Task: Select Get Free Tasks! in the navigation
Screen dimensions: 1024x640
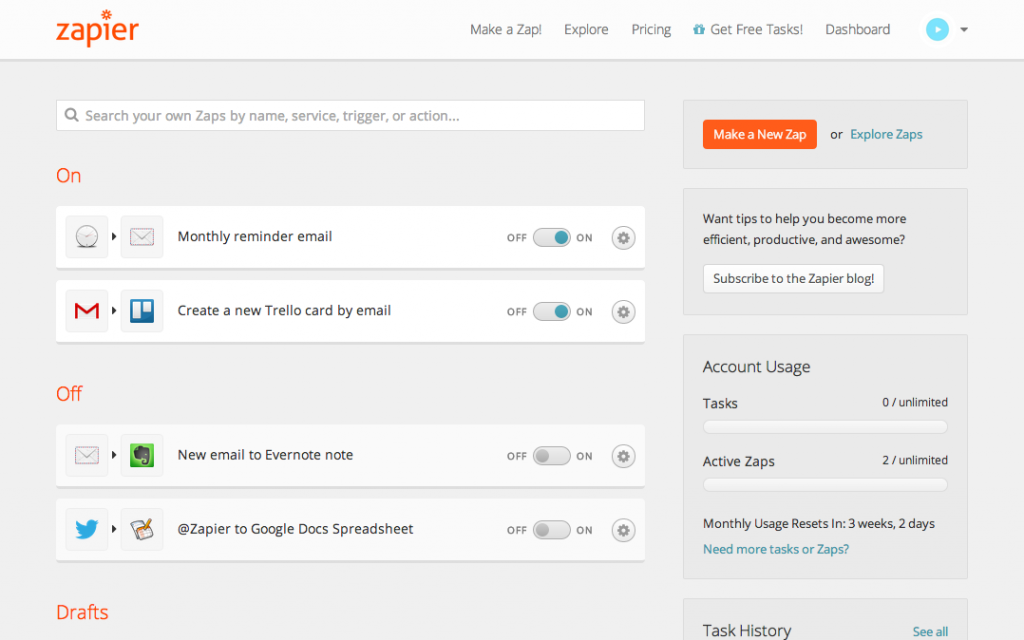Action: pyautogui.click(x=756, y=29)
